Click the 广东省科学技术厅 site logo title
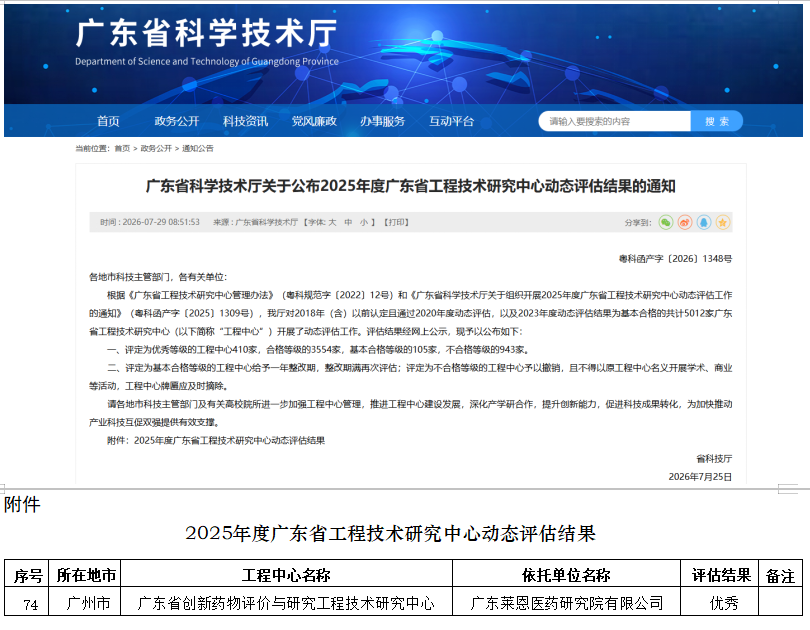The height and width of the screenshot is (630, 810). [206, 33]
